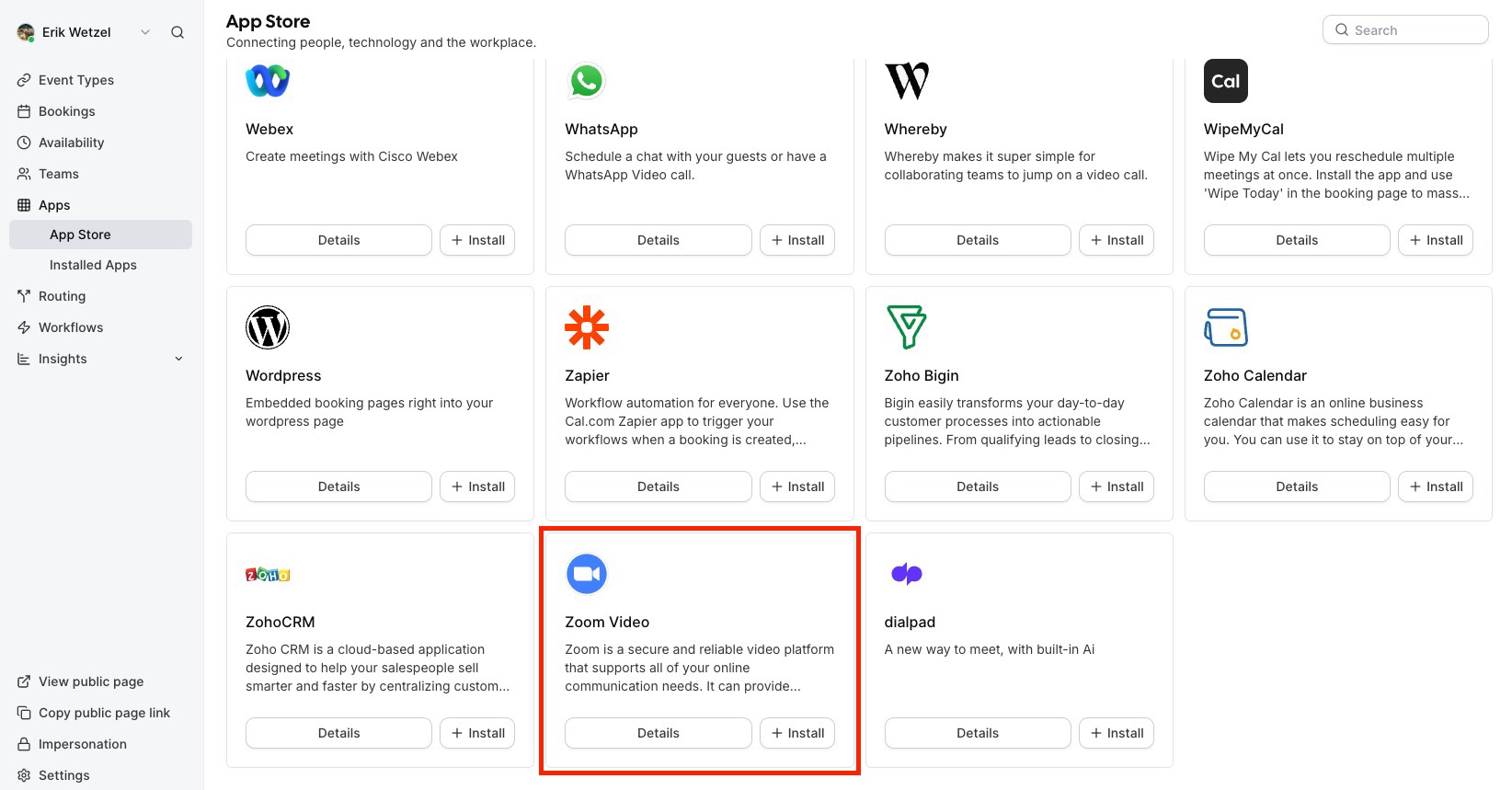1512x790 pixels.
Task: Click the Zoom Video camera icon
Action: click(587, 574)
